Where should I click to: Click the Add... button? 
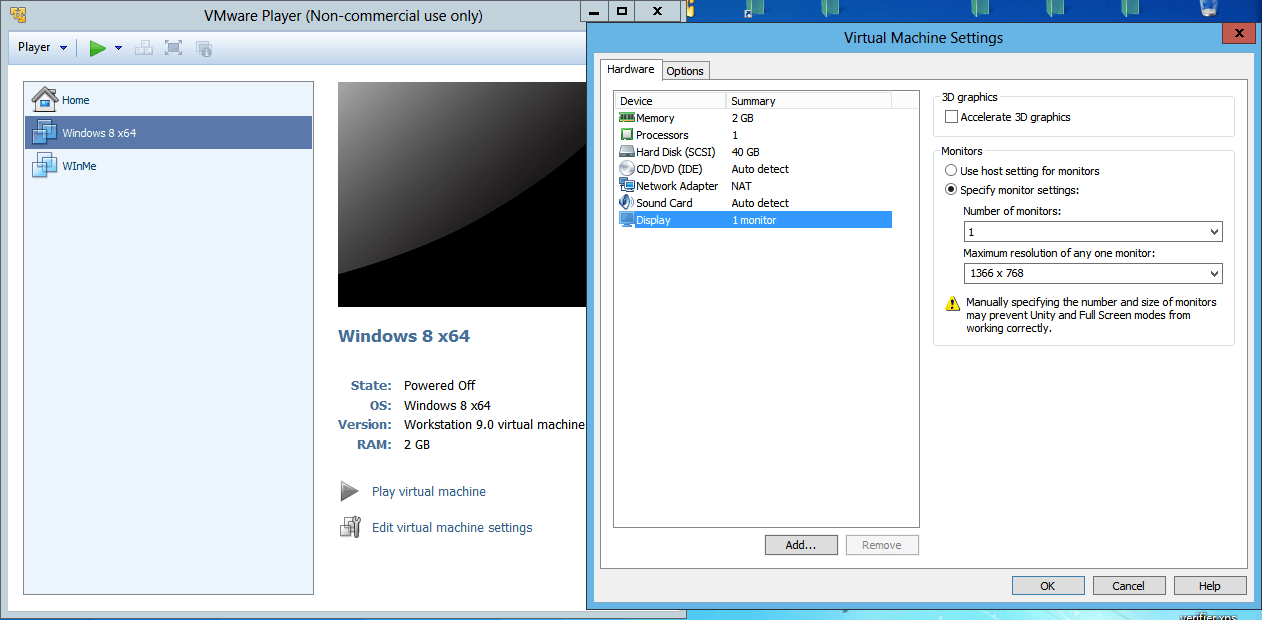pyautogui.click(x=801, y=545)
